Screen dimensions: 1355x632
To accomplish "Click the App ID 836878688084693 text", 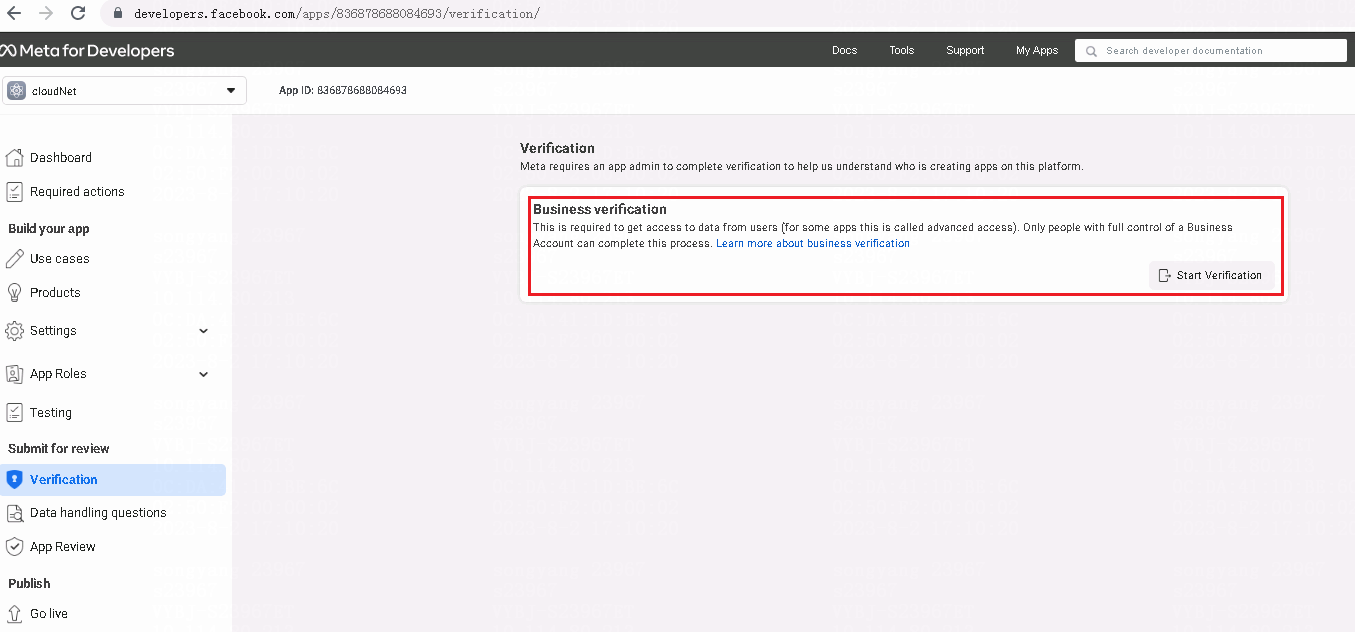I will tap(342, 90).
